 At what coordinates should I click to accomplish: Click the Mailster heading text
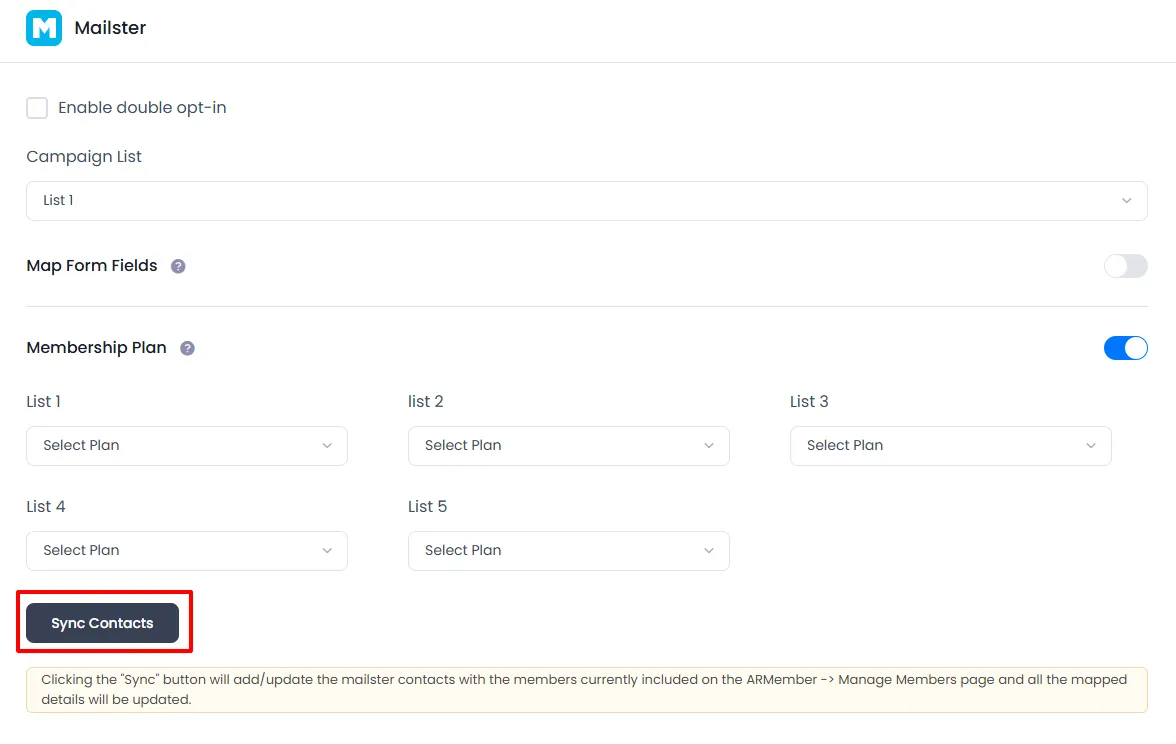point(110,28)
